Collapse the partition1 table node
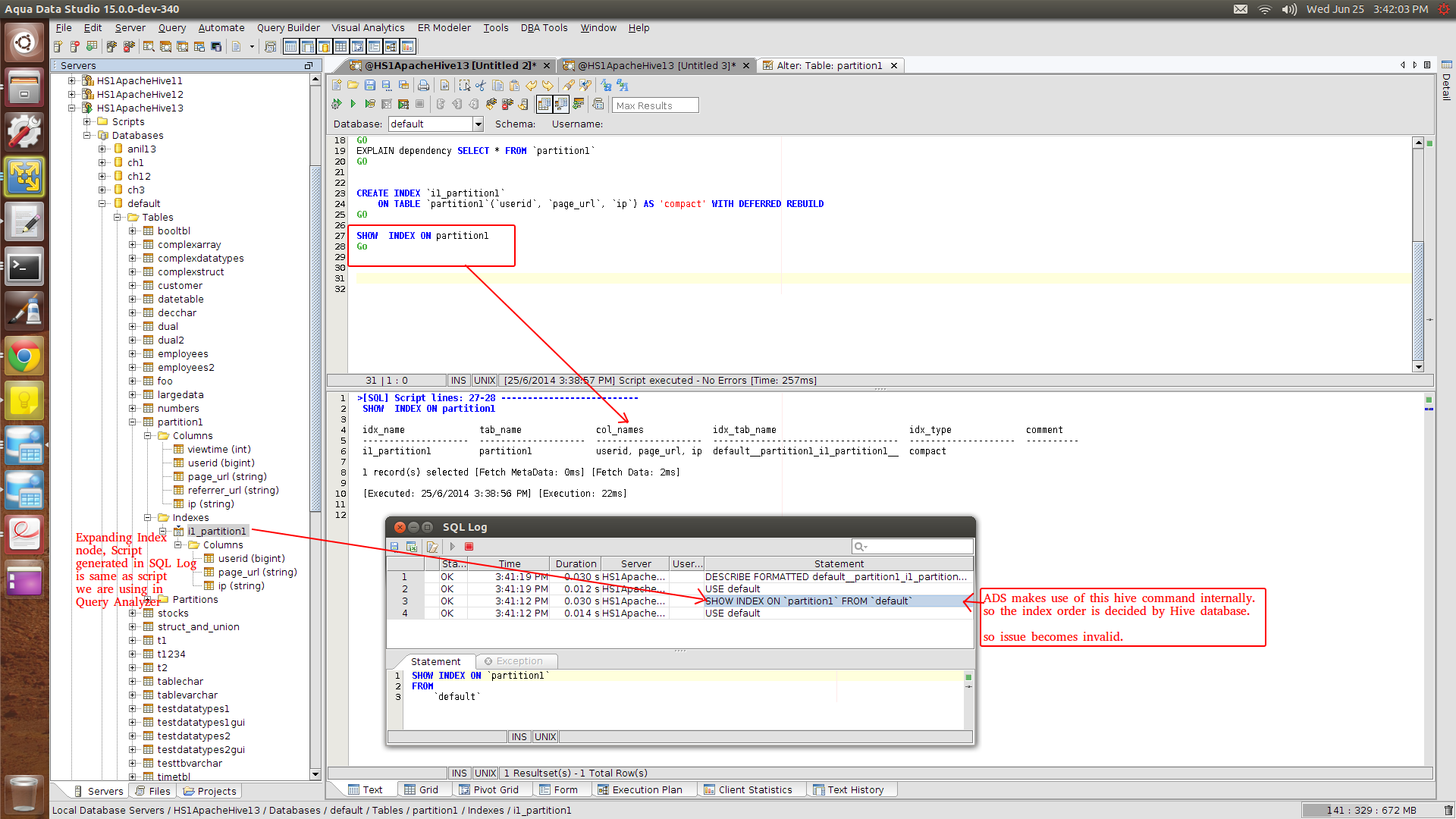The image size is (1456, 819). pos(133,422)
